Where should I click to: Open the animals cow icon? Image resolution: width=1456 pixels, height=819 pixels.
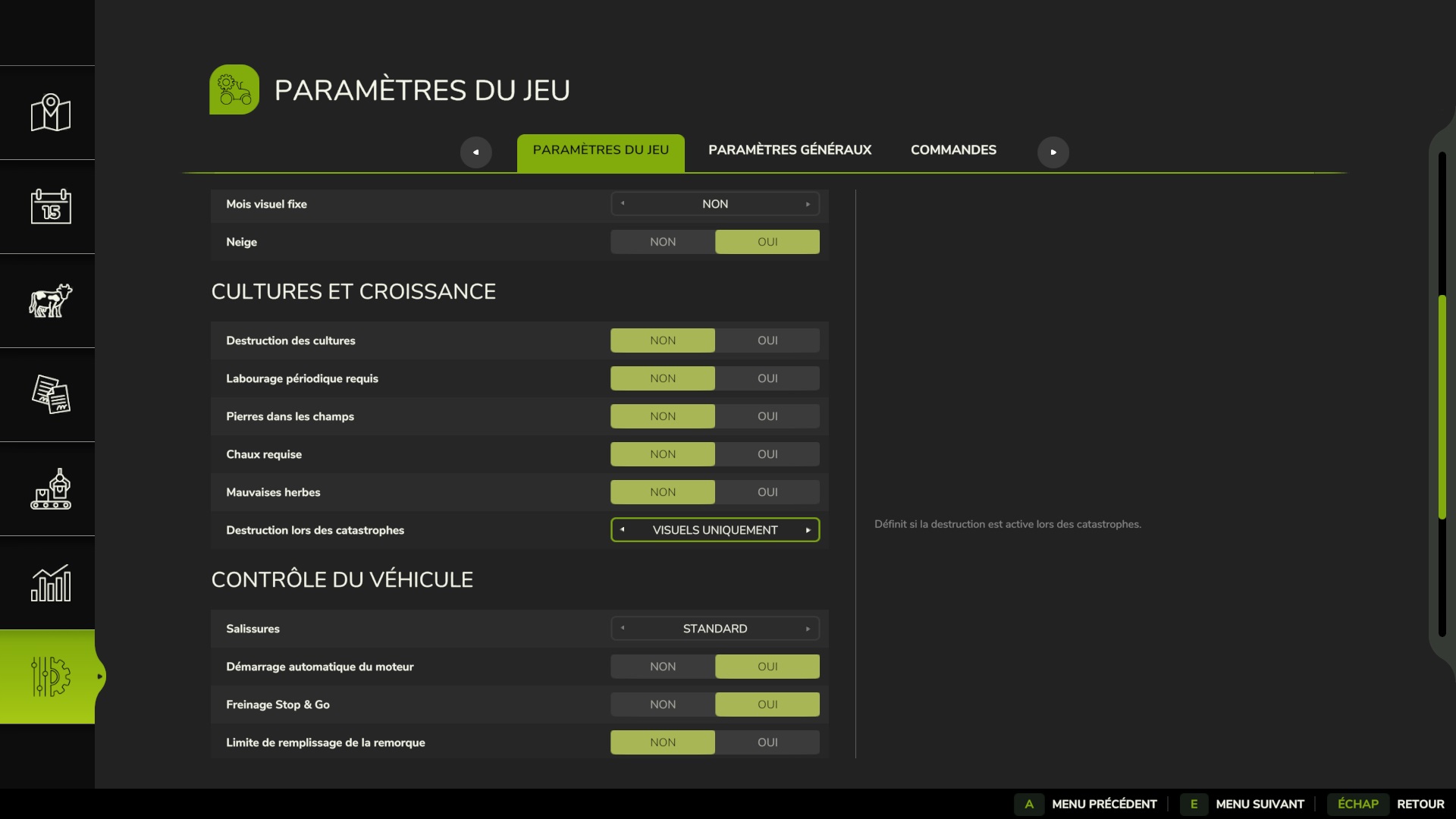coord(50,300)
